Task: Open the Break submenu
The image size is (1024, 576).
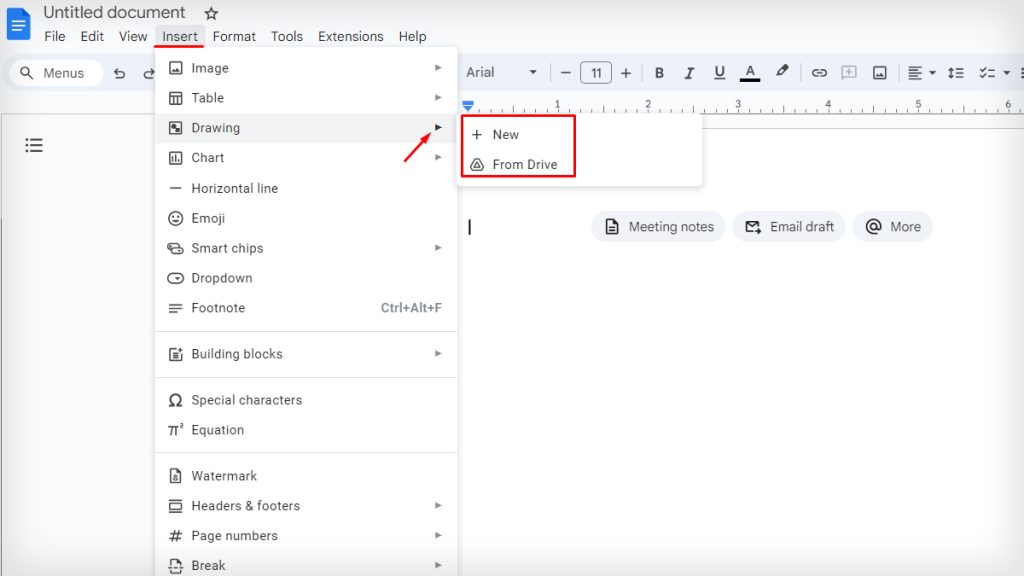Action: click(306, 566)
